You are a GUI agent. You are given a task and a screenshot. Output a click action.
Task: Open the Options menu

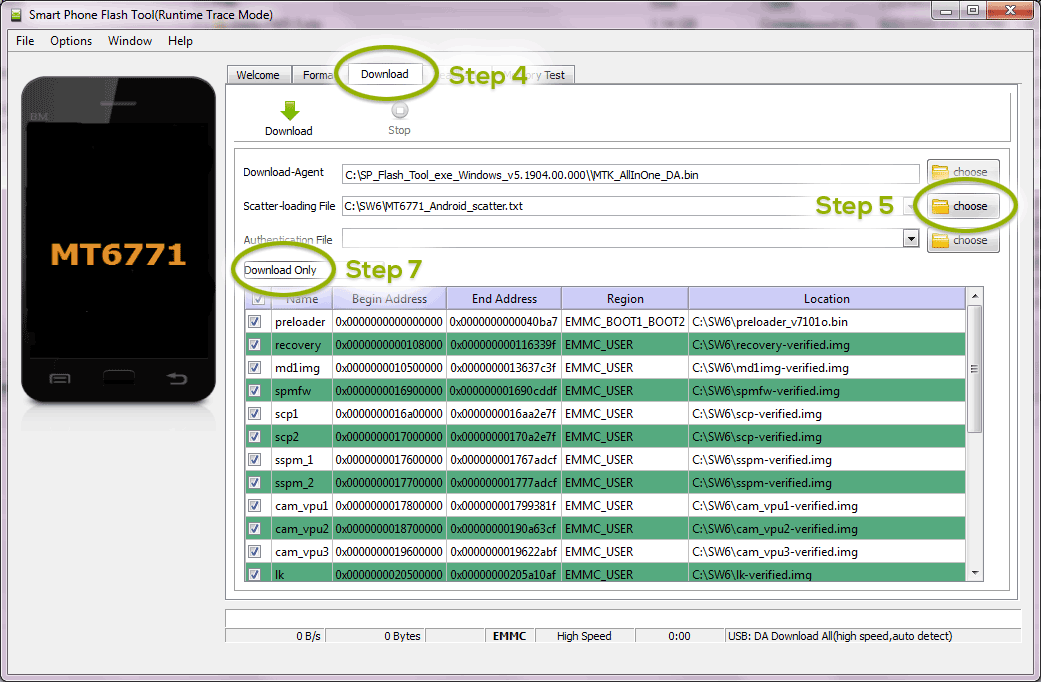pyautogui.click(x=71, y=41)
